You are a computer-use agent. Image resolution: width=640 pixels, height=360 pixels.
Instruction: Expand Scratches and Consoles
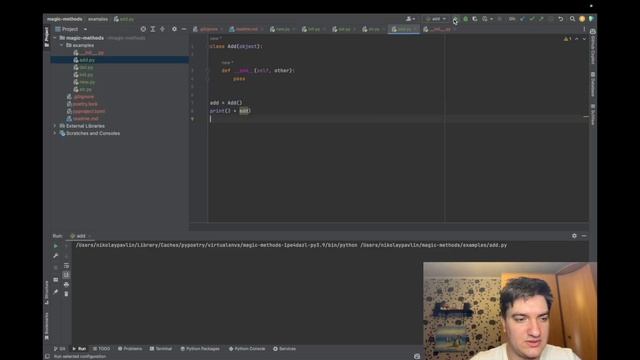tap(55, 133)
